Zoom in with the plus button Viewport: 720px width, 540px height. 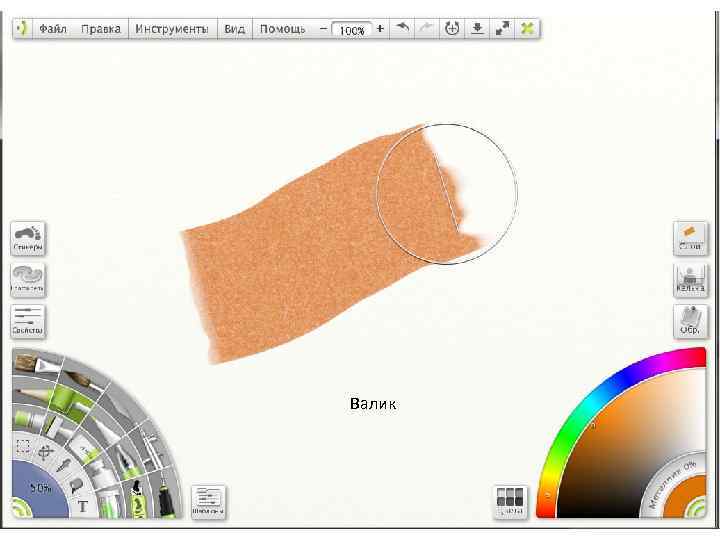click(380, 29)
